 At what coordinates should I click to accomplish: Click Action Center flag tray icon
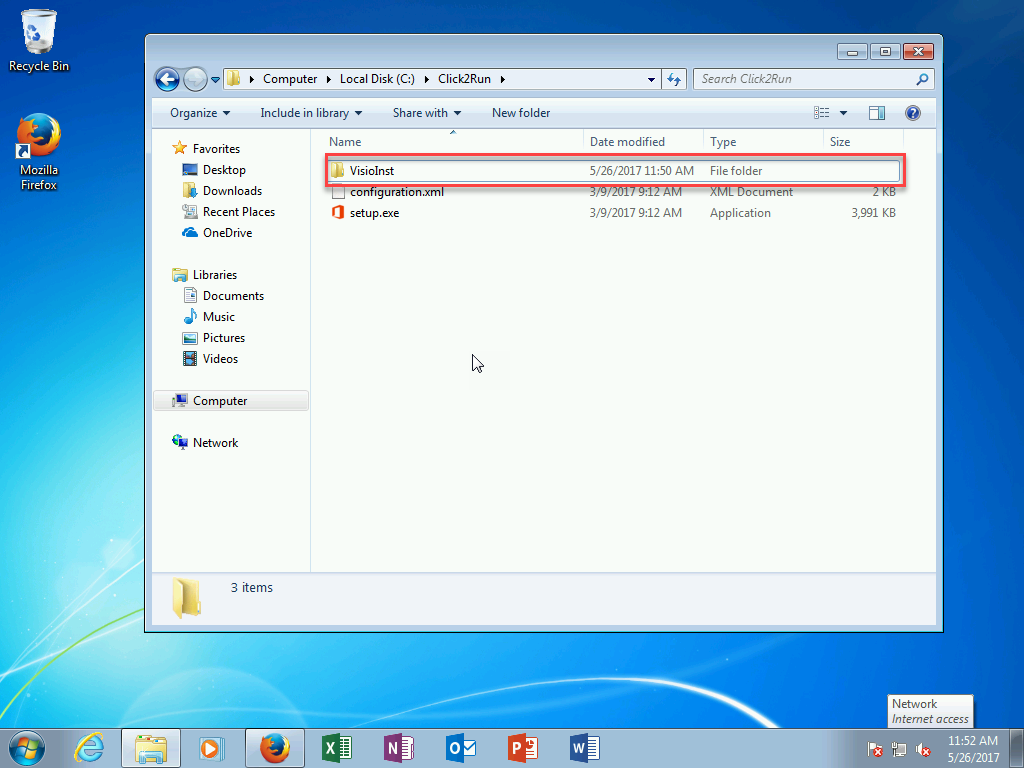coord(874,749)
